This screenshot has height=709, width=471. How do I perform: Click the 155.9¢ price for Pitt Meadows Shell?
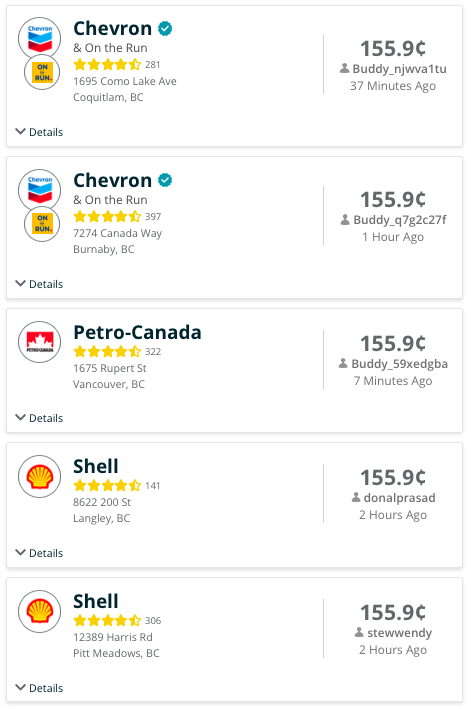pos(393,613)
